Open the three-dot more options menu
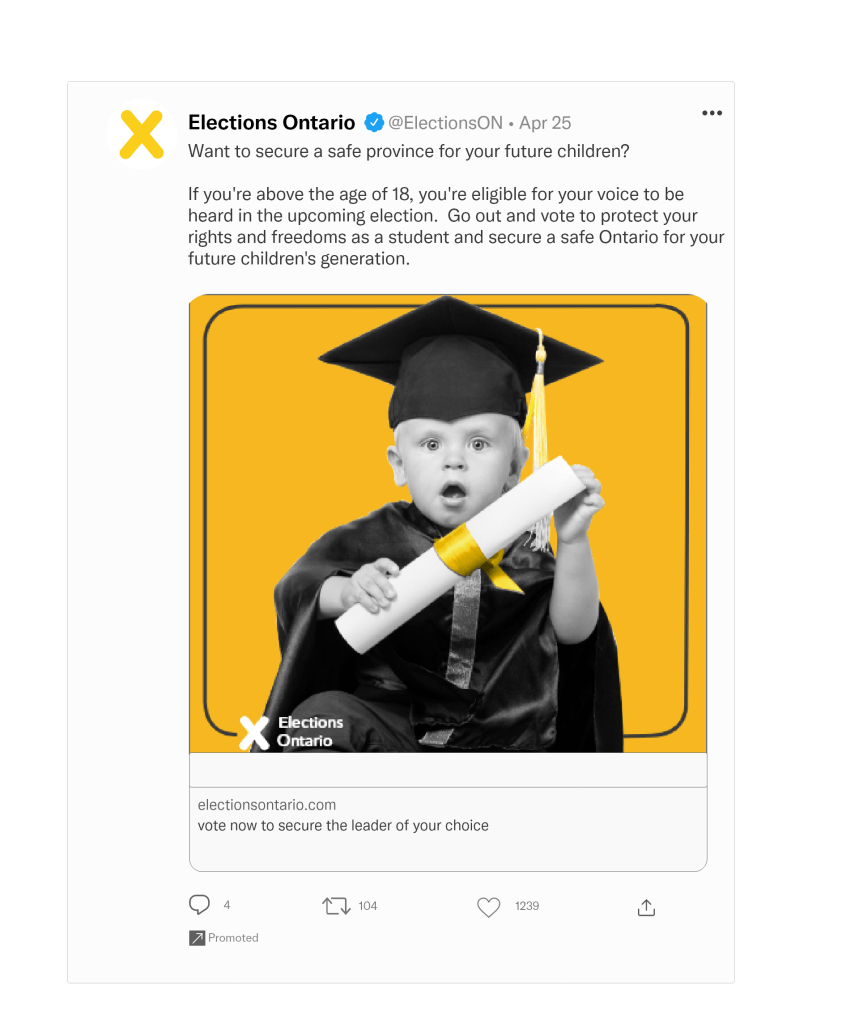The image size is (859, 1024). pos(711,113)
